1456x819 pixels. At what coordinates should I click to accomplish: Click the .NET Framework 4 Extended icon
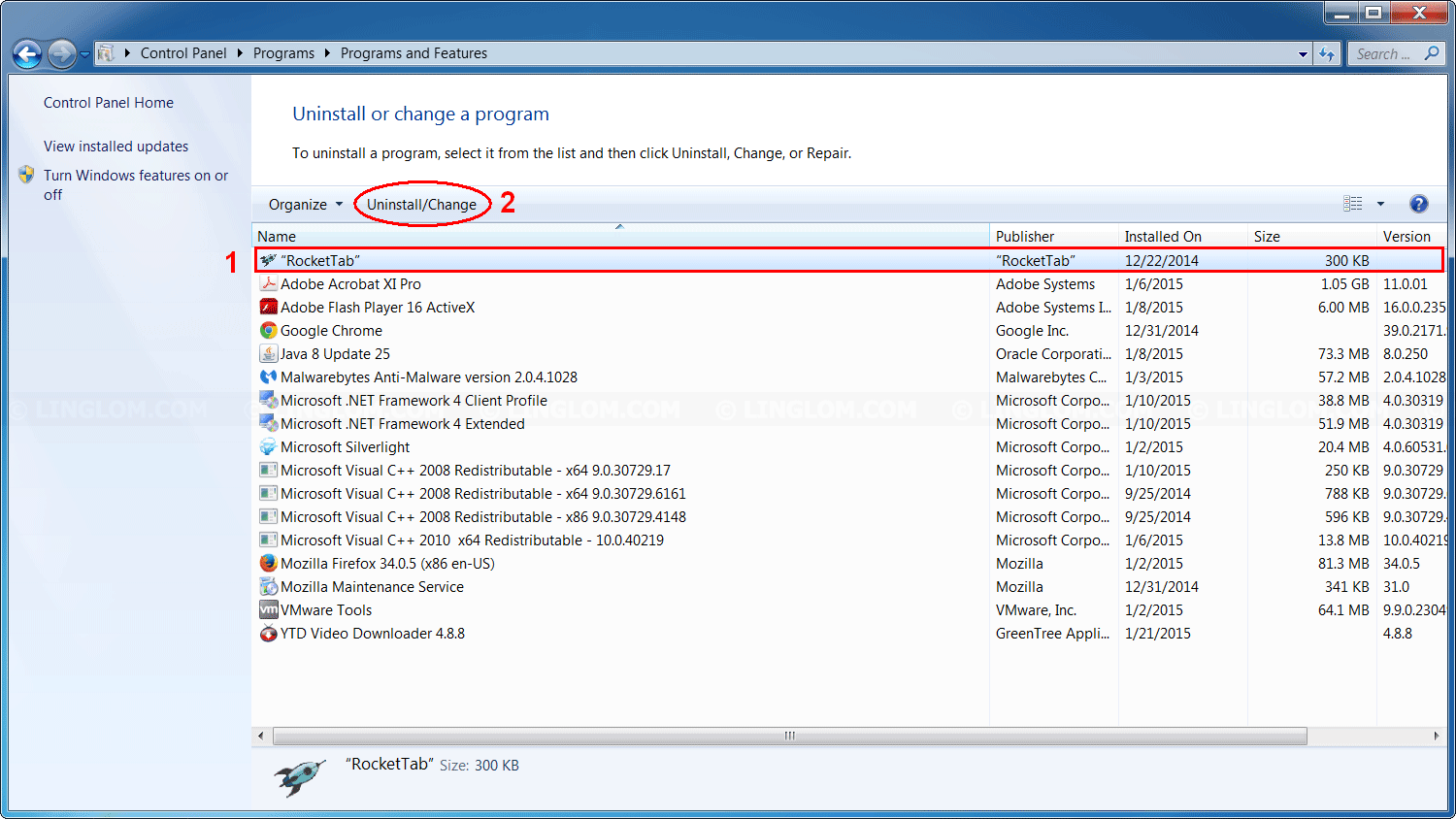coord(269,423)
